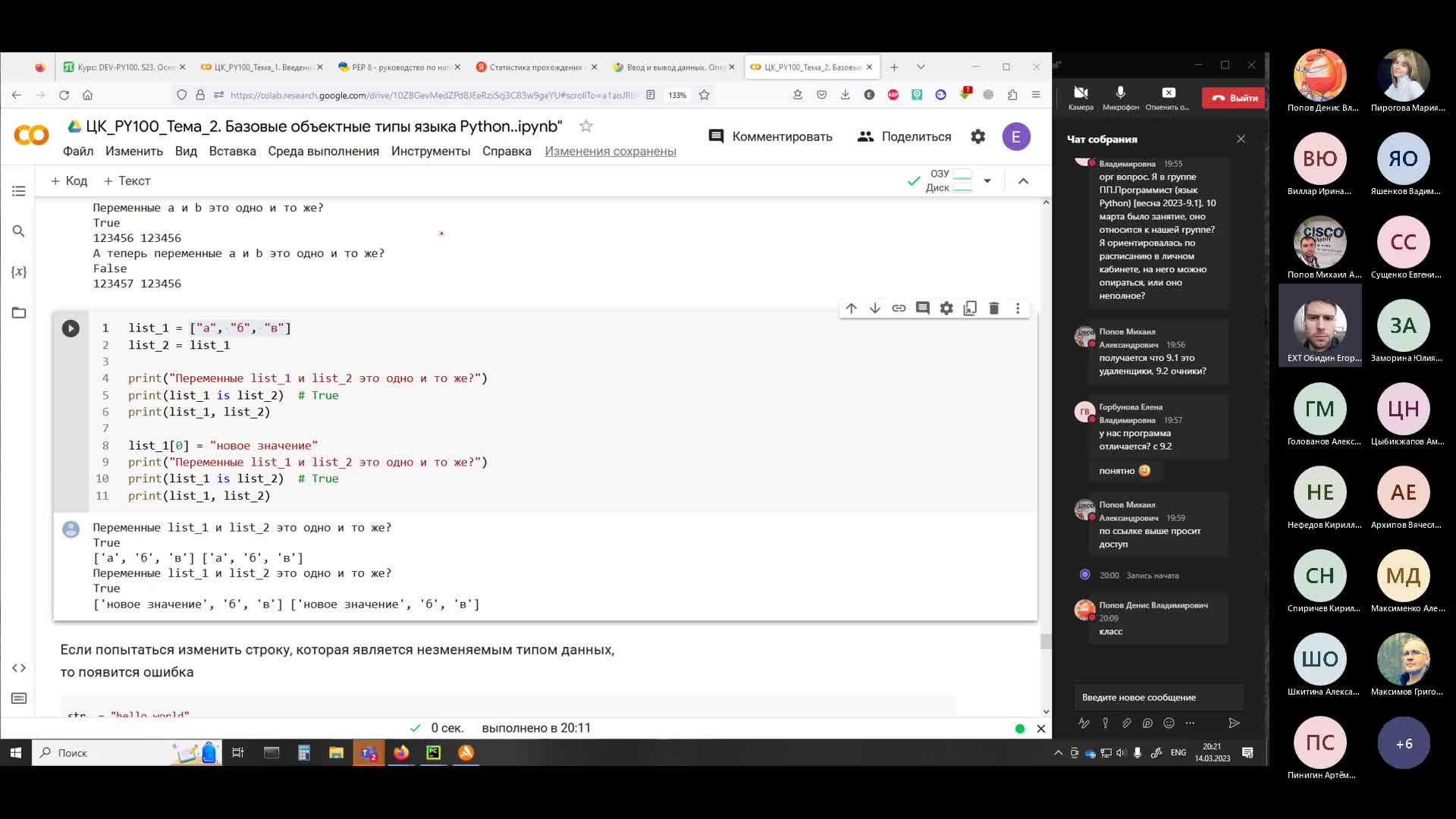Click the chat message input field
The width and height of the screenshot is (1456, 819).
point(1158,698)
